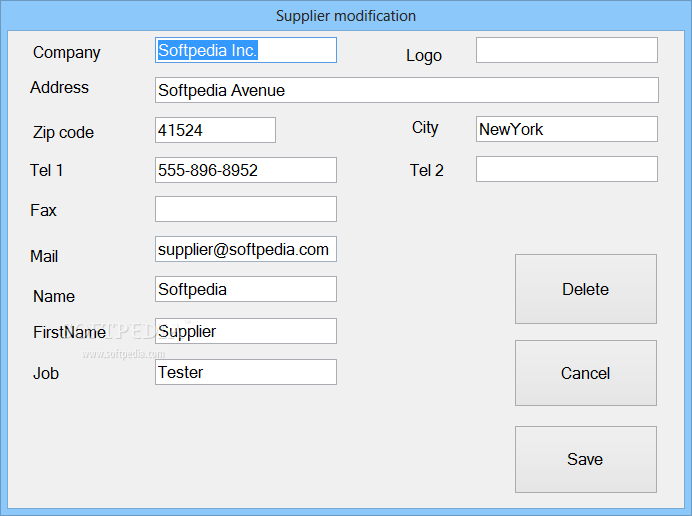The height and width of the screenshot is (516, 692).
Task: Click the Address label
Action: [59, 87]
